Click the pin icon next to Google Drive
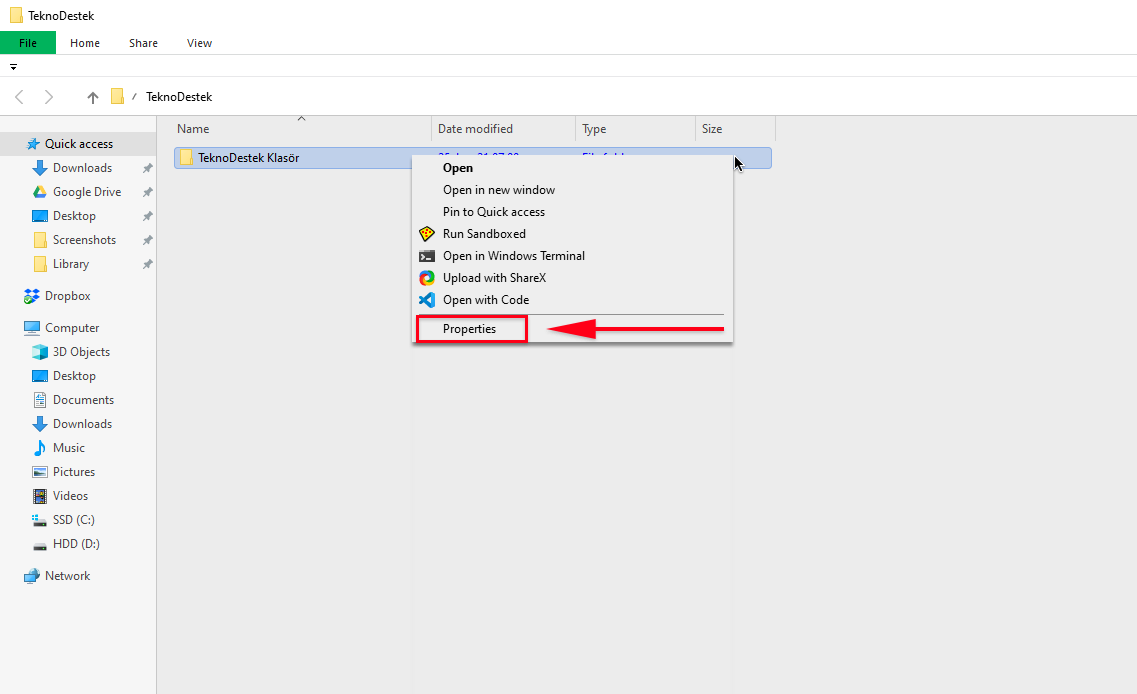This screenshot has width=1137, height=694. 147,192
